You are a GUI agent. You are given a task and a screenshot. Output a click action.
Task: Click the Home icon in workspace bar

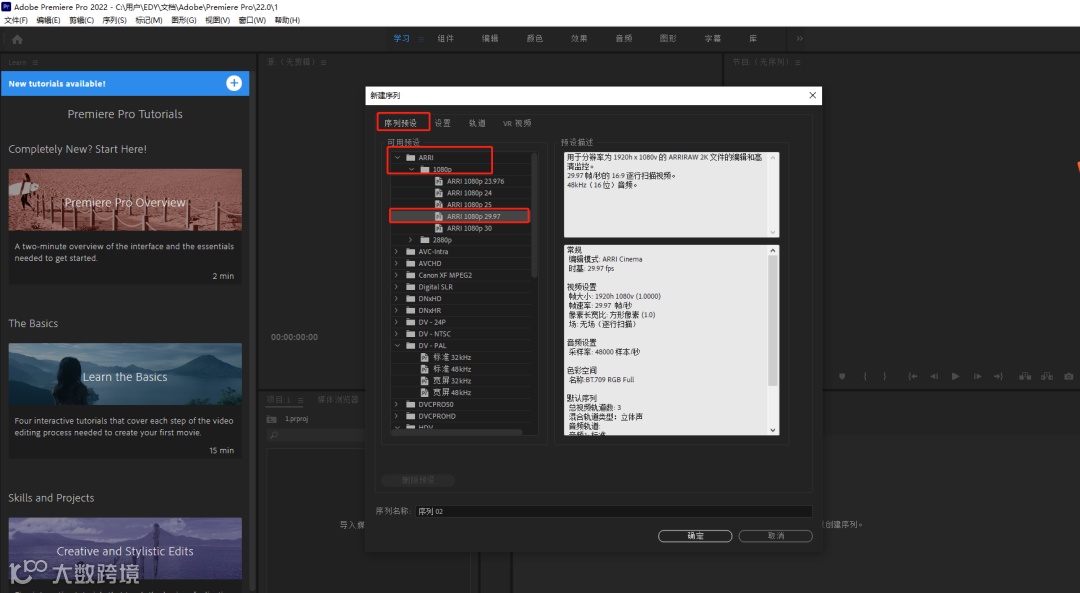pos(17,39)
